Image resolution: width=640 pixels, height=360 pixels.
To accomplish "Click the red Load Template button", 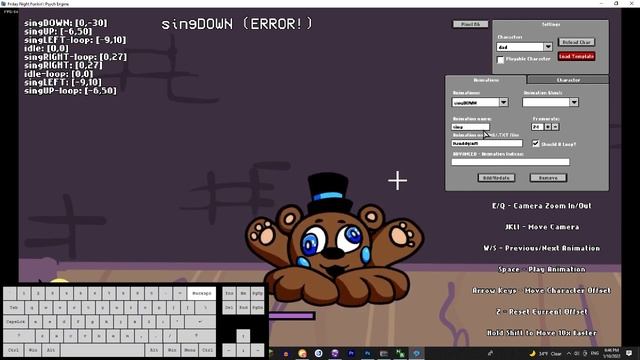I will [x=576, y=56].
